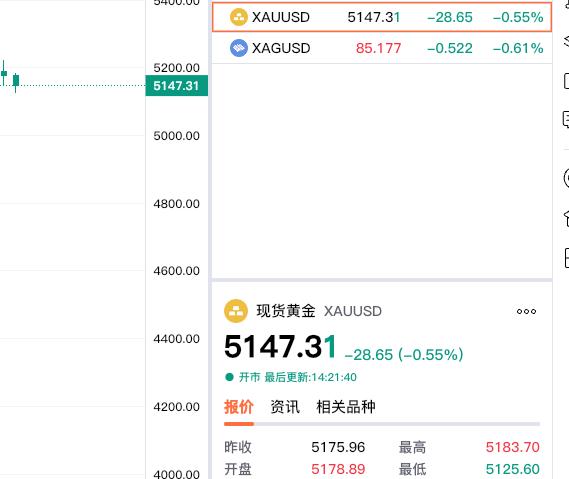Switch to the 相关品种 tab
The image size is (569, 479).
[x=345, y=407]
